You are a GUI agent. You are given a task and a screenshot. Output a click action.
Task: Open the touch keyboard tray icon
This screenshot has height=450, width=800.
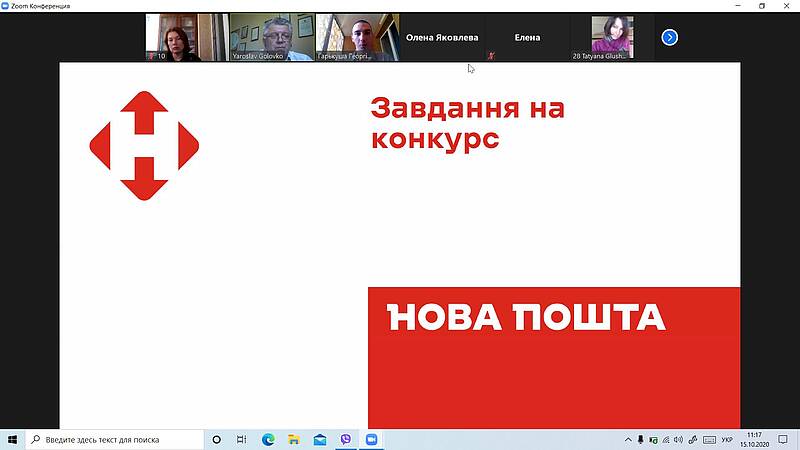coord(709,439)
